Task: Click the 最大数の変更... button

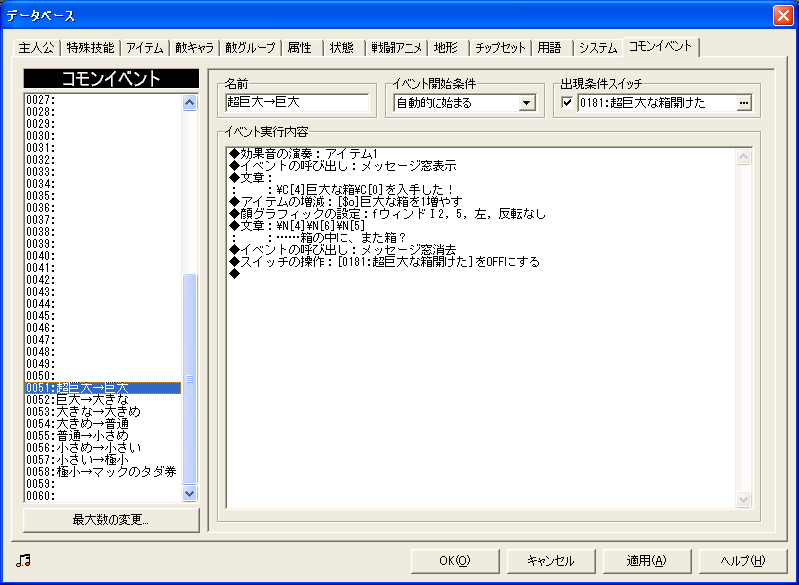Action: click(111, 520)
